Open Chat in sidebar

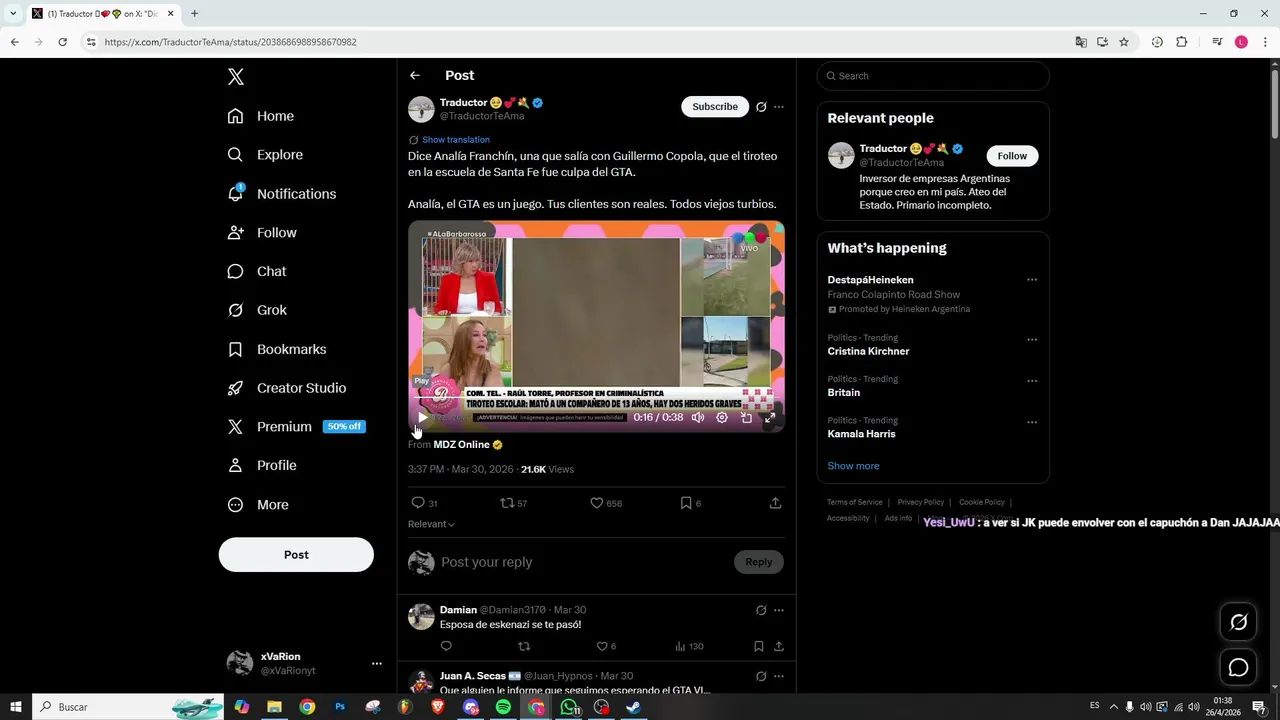257,271
